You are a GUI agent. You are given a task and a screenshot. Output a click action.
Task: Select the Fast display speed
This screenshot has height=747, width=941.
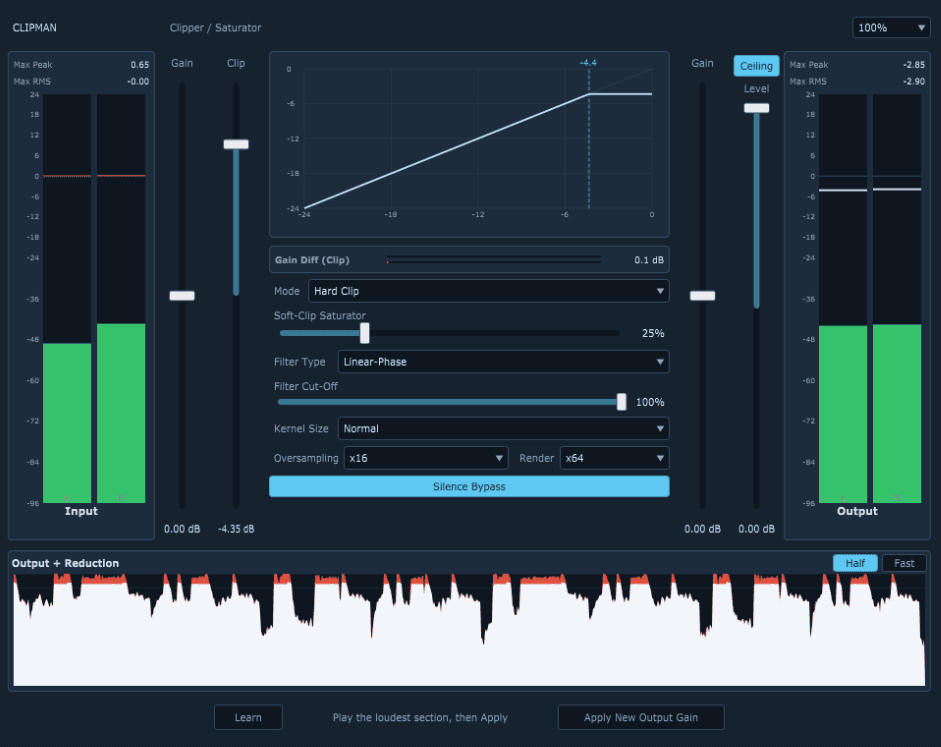pos(904,563)
